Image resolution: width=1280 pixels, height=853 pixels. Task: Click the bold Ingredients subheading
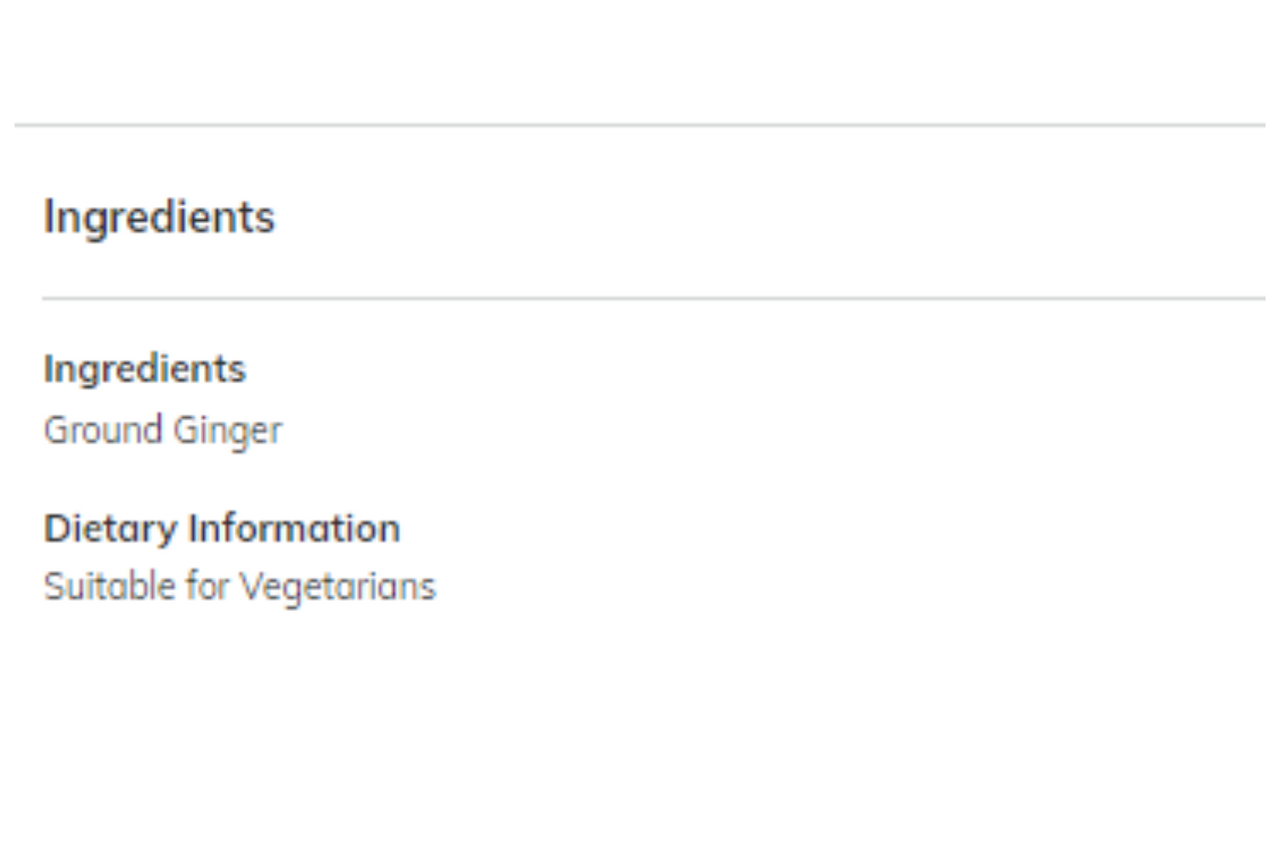coord(145,370)
